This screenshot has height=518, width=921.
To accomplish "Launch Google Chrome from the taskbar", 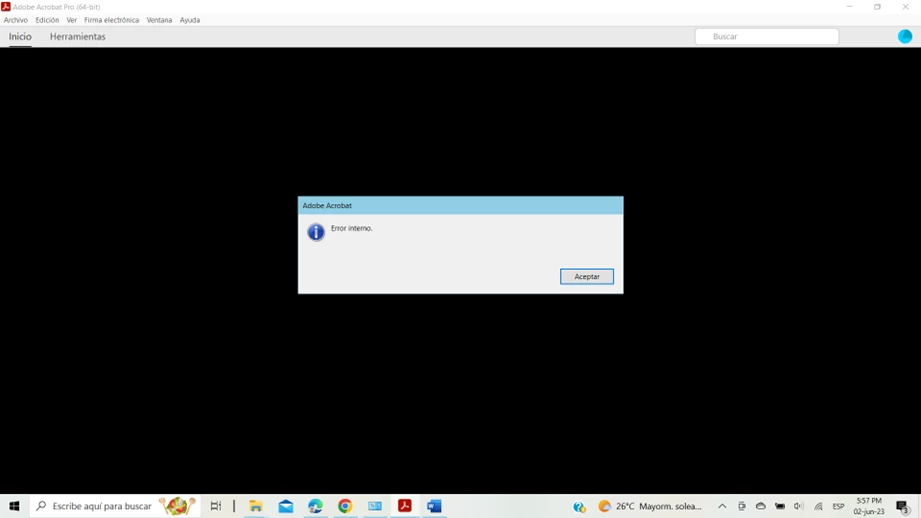I will pos(345,506).
